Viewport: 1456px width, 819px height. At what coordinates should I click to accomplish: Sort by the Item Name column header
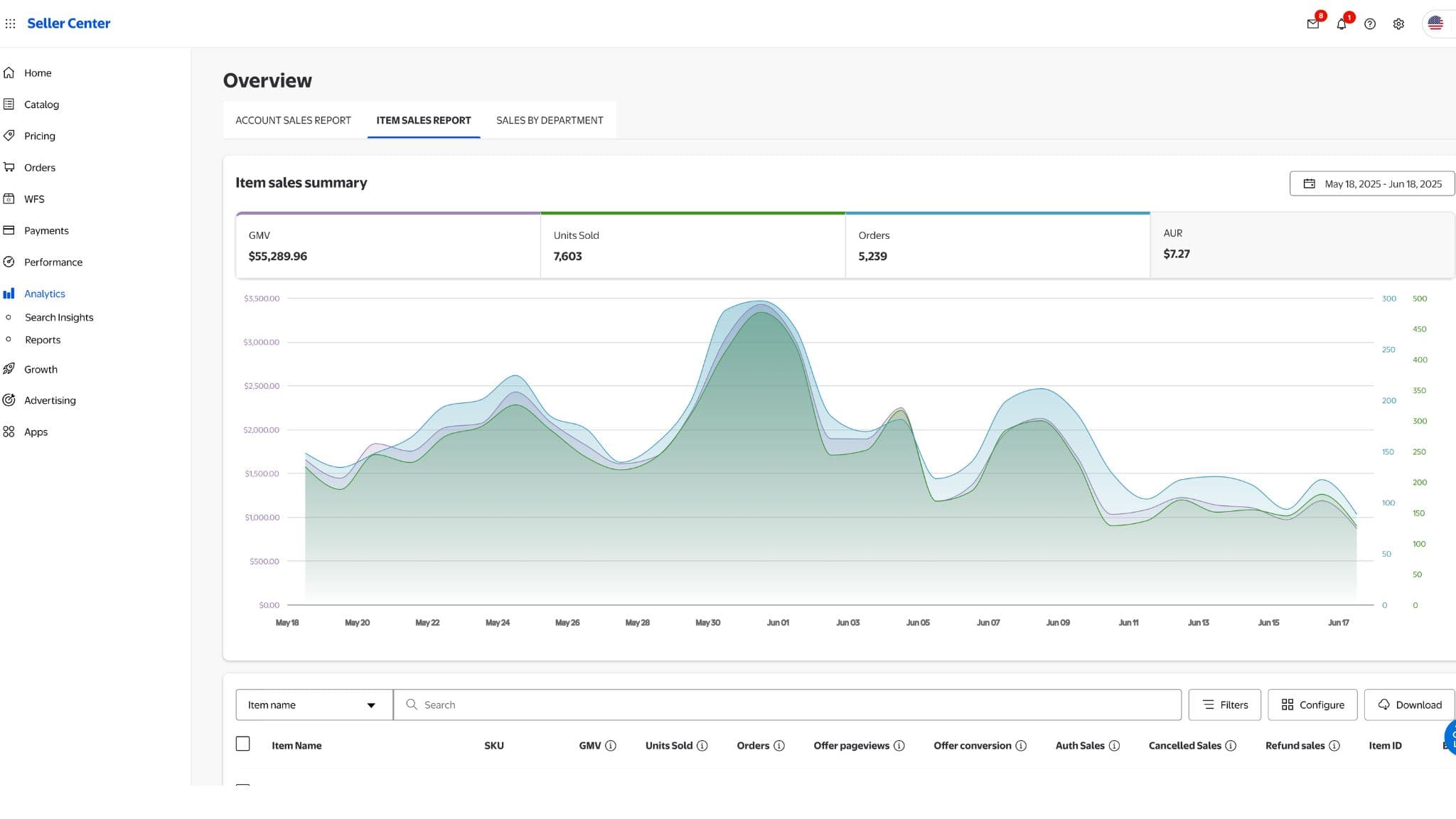pos(296,745)
